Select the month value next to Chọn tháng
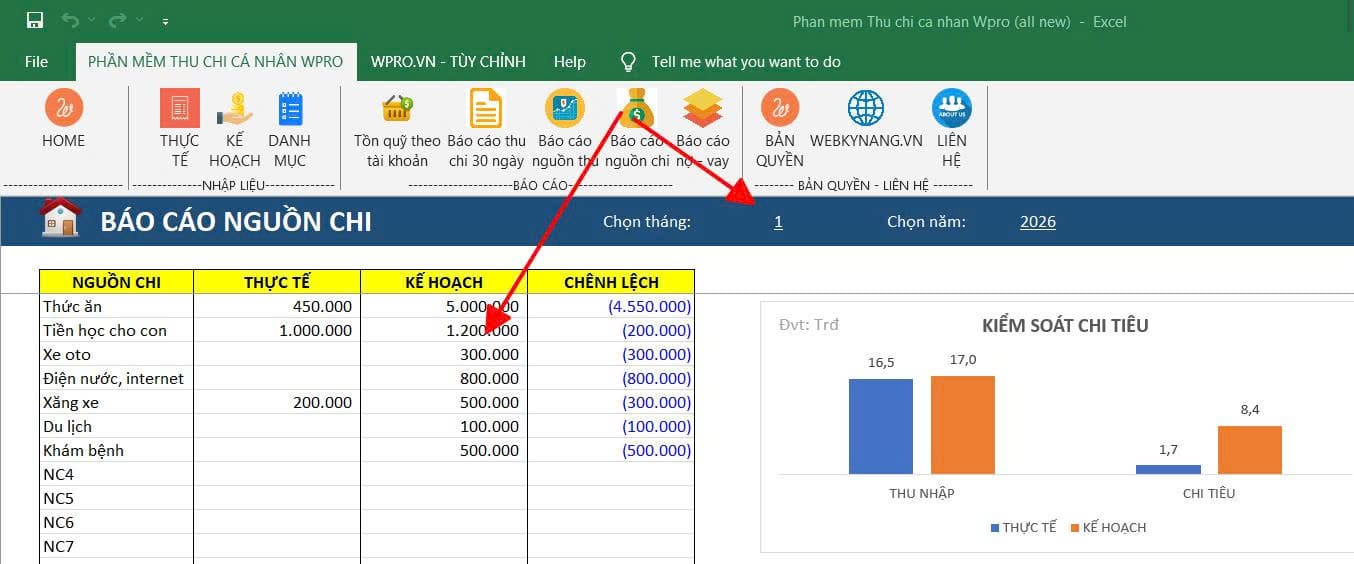 (778, 222)
